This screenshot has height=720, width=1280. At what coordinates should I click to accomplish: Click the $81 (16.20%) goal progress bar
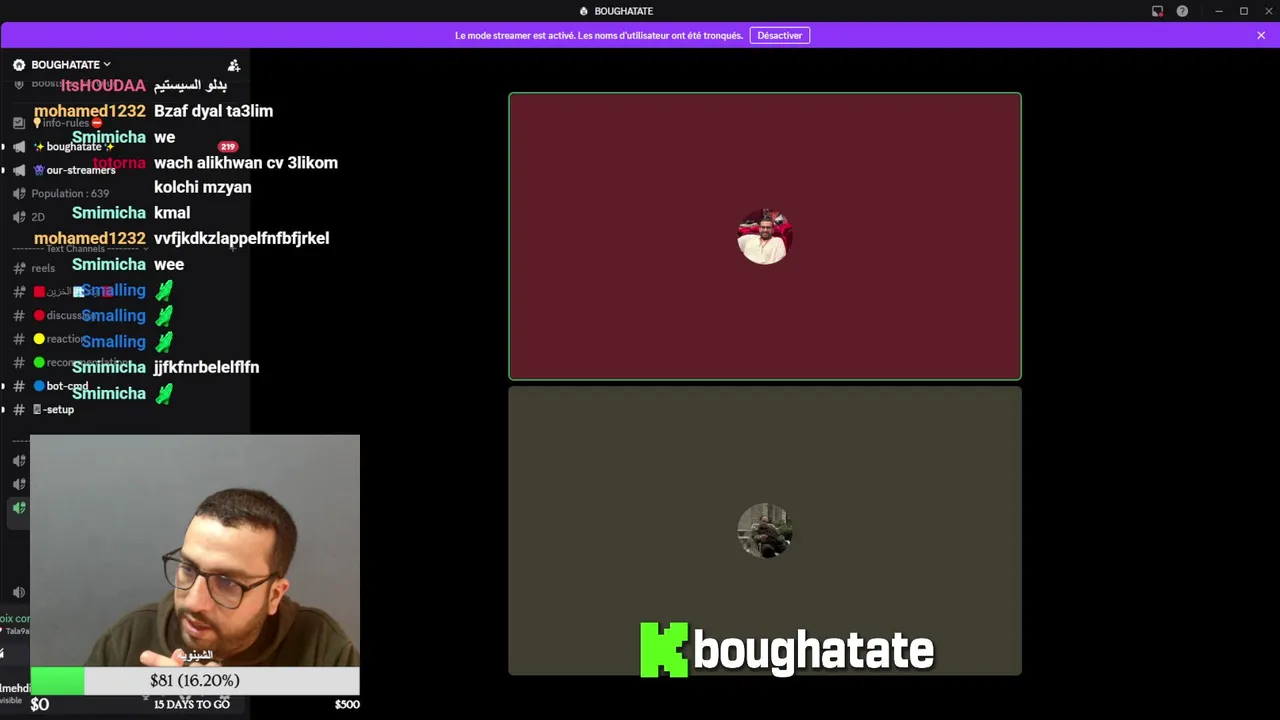coord(195,681)
